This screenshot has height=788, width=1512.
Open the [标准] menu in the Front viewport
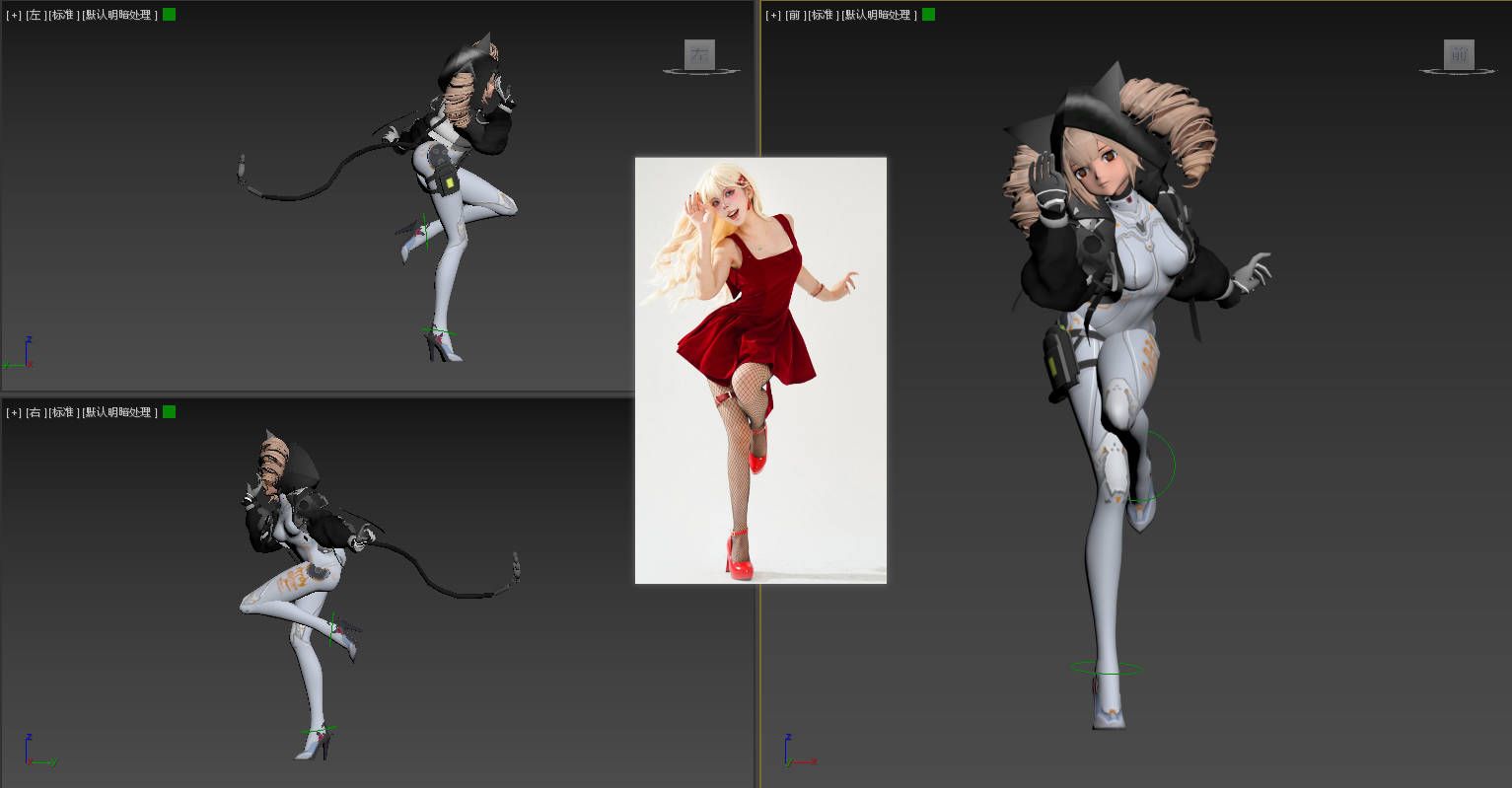[x=824, y=15]
